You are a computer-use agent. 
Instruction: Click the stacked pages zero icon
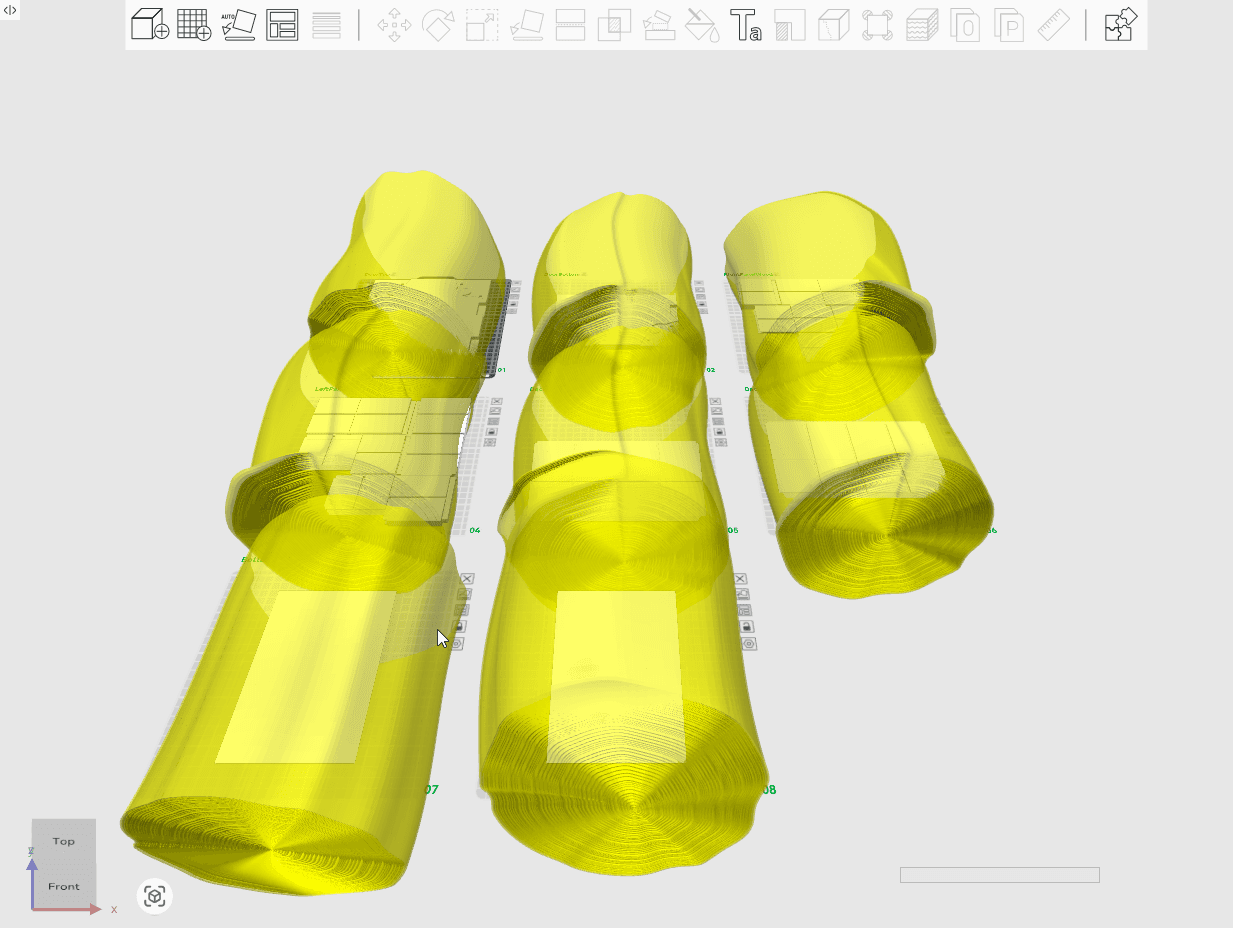coord(965,25)
